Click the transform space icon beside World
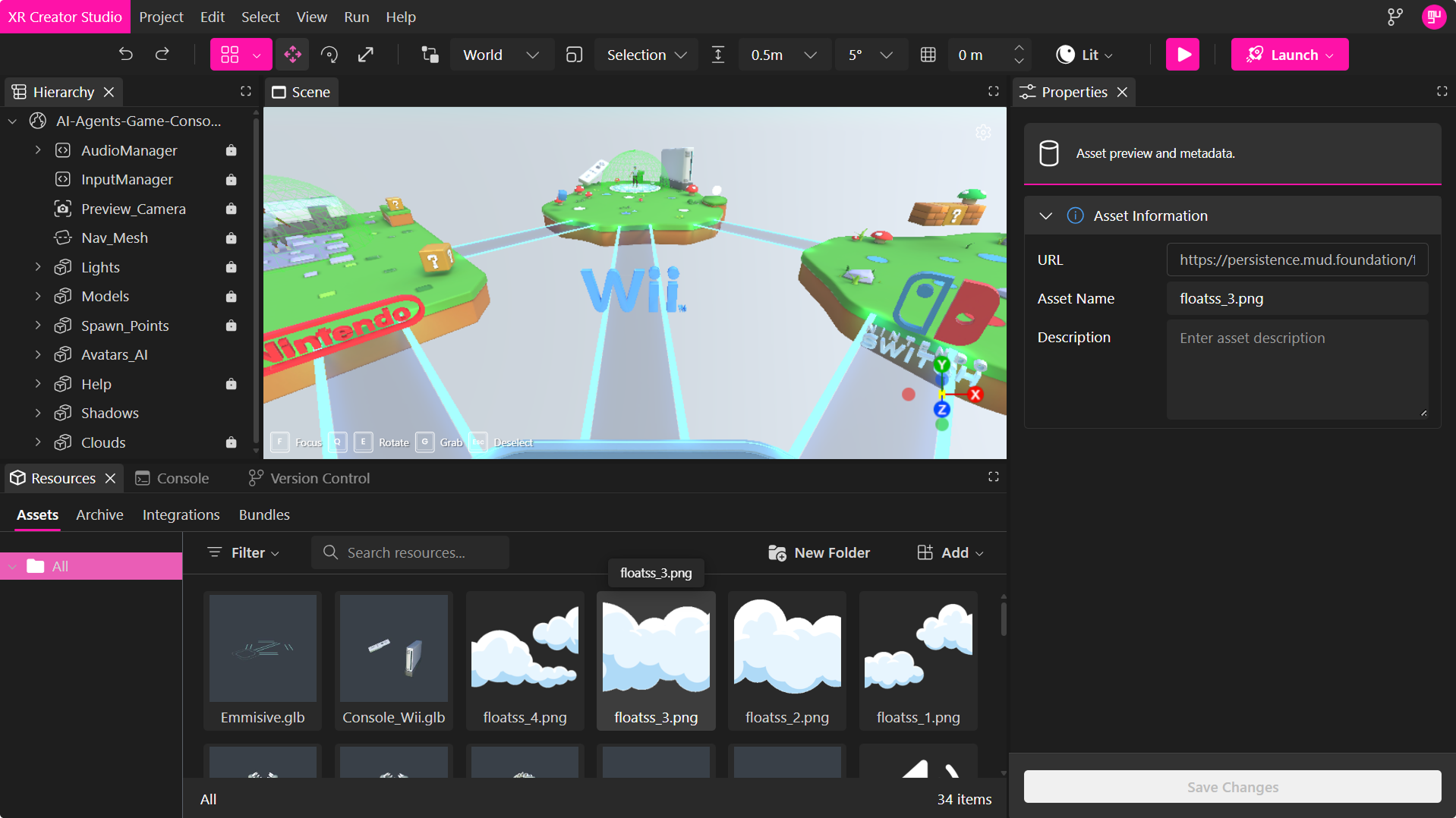This screenshot has width=1456, height=818. coord(430,55)
